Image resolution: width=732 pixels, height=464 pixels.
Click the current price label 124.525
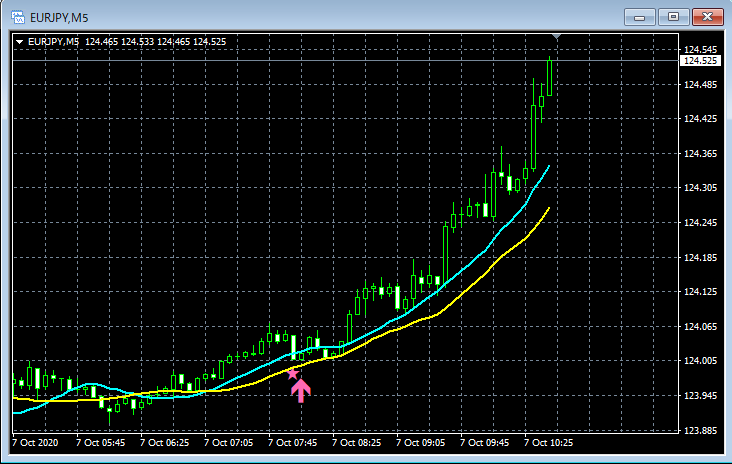700,61
